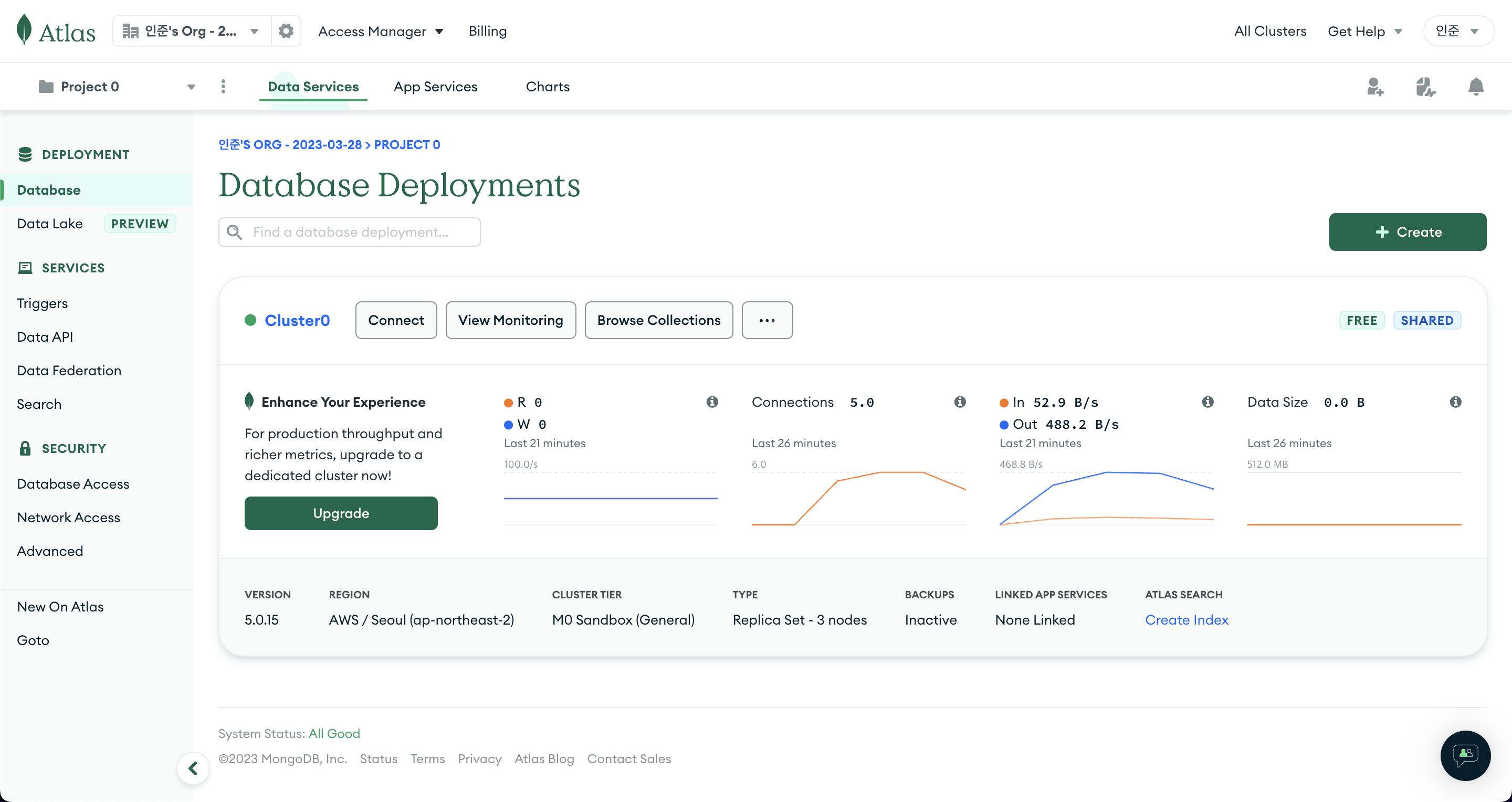Viewport: 1512px width, 802px height.
Task: Open the alerts bell icon
Action: 1476,87
